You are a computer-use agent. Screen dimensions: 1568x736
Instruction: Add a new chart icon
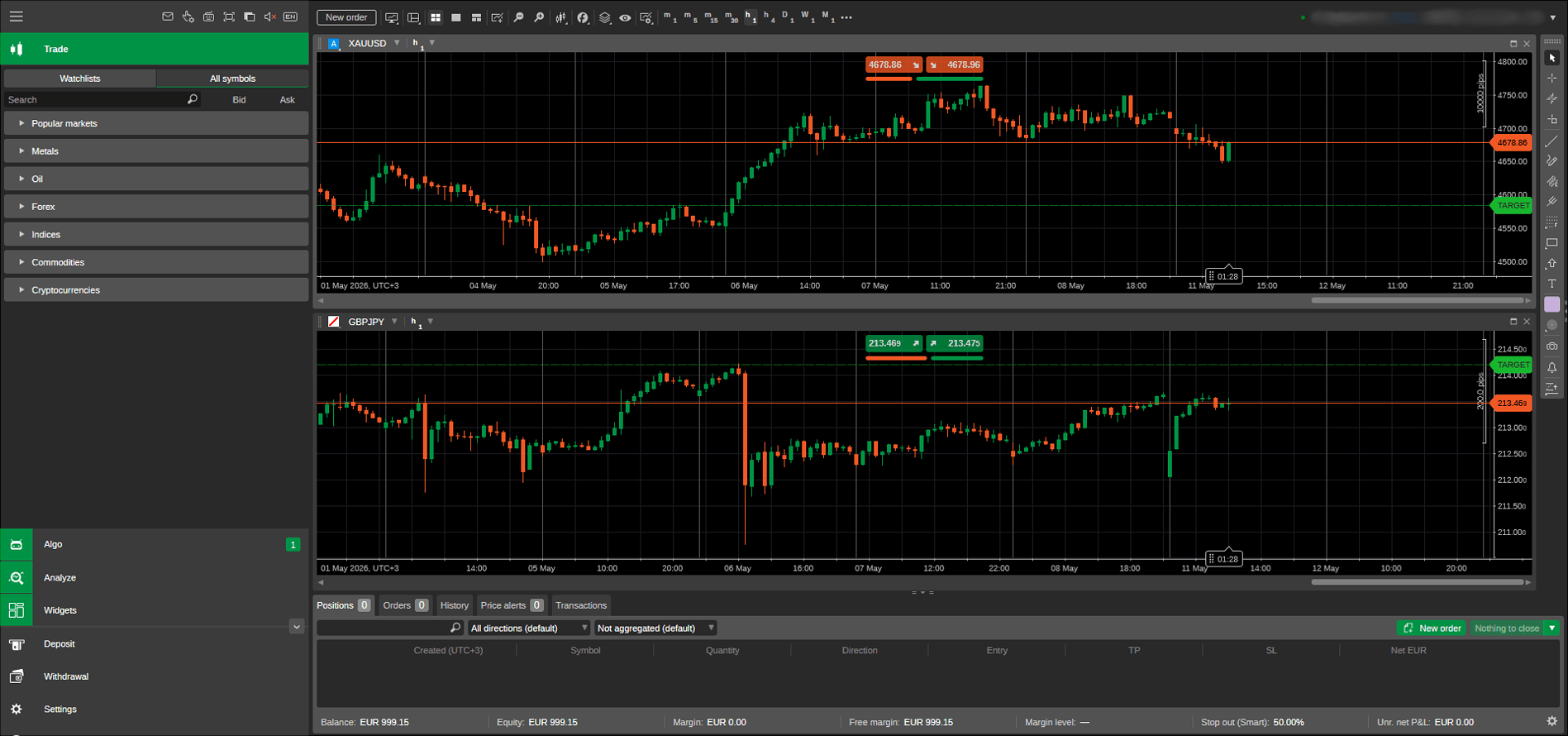[x=498, y=17]
